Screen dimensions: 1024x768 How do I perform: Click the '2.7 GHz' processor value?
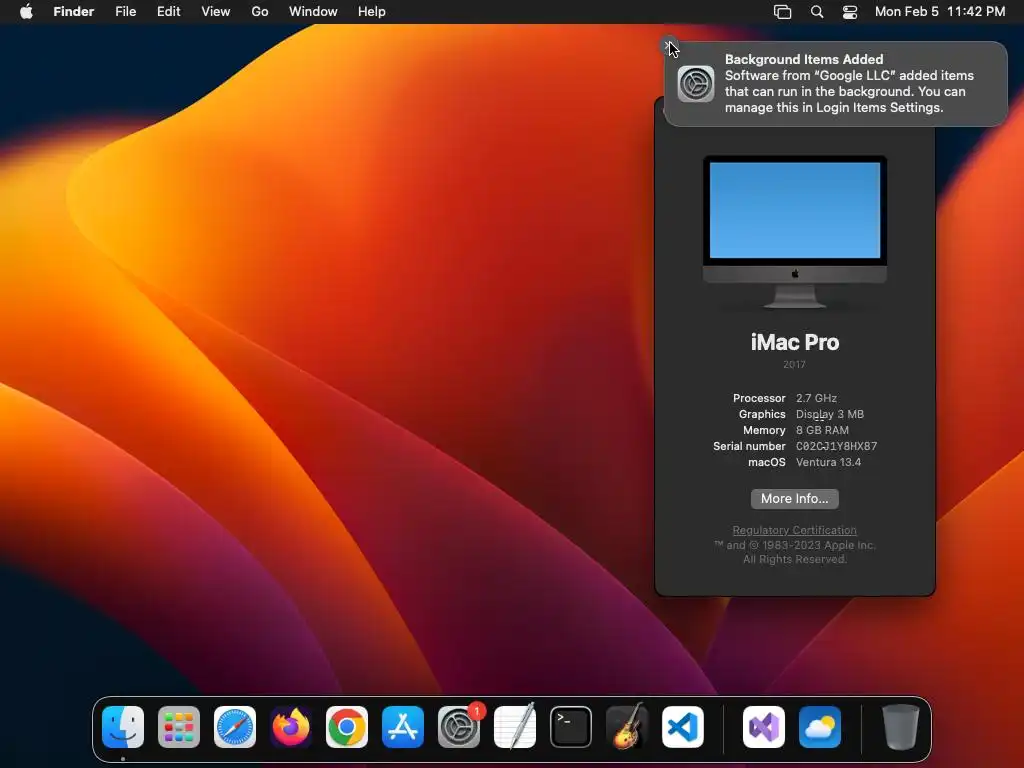(x=816, y=398)
